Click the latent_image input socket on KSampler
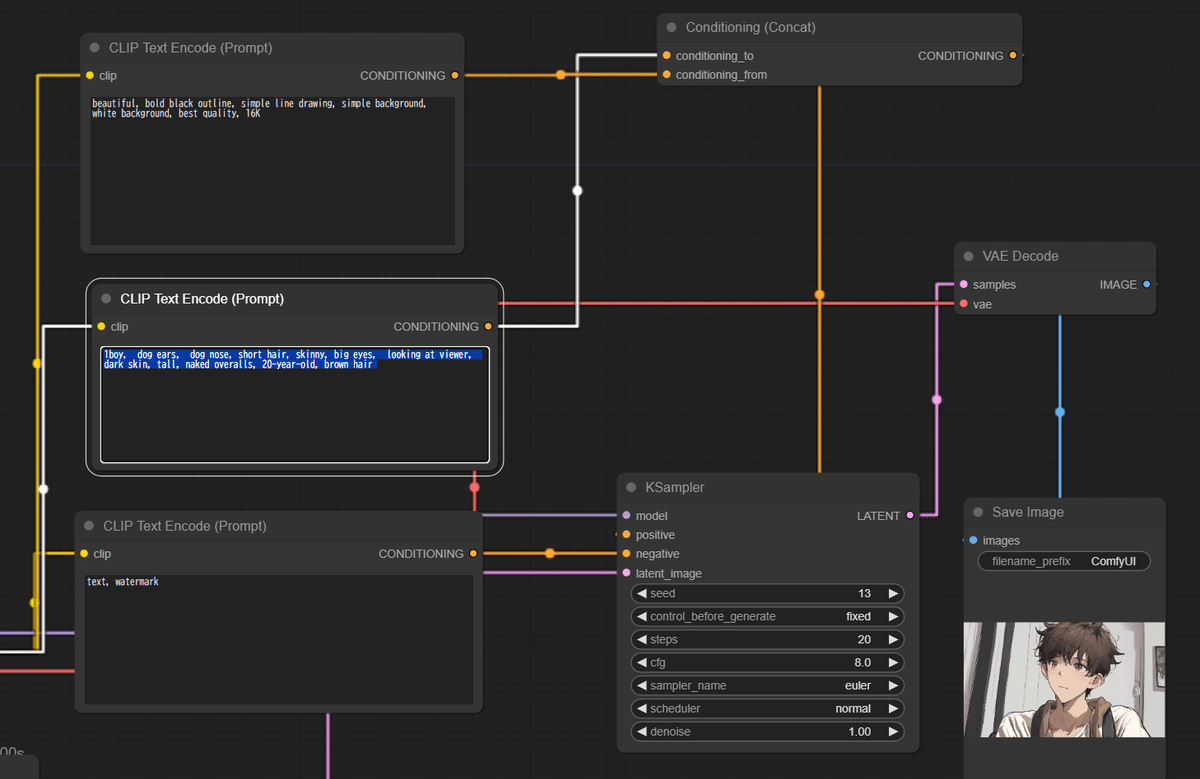Screen dimensions: 1200x779 point(626,574)
